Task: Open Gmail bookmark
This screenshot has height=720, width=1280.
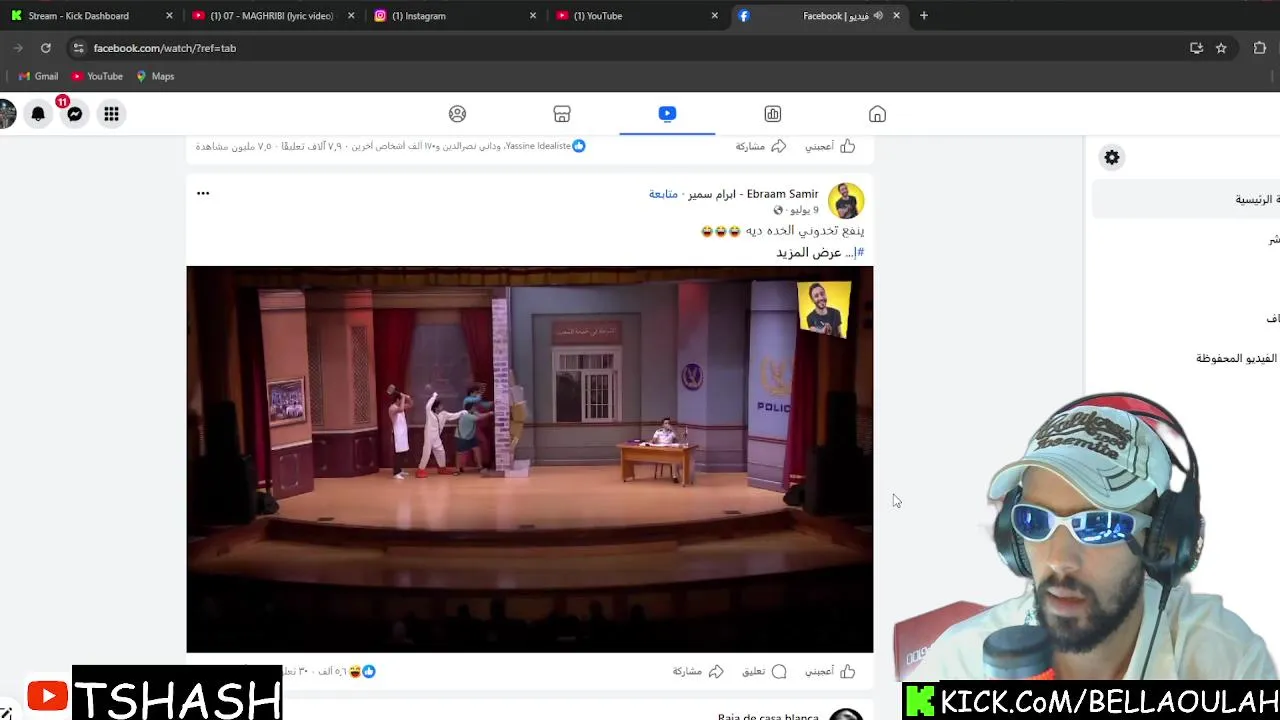Action: (38, 76)
